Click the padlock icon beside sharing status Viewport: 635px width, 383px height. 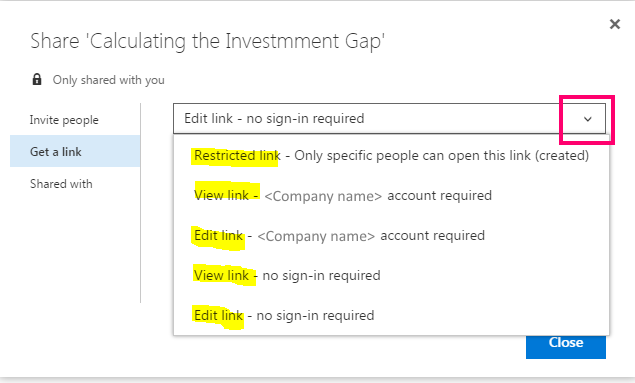coord(37,79)
